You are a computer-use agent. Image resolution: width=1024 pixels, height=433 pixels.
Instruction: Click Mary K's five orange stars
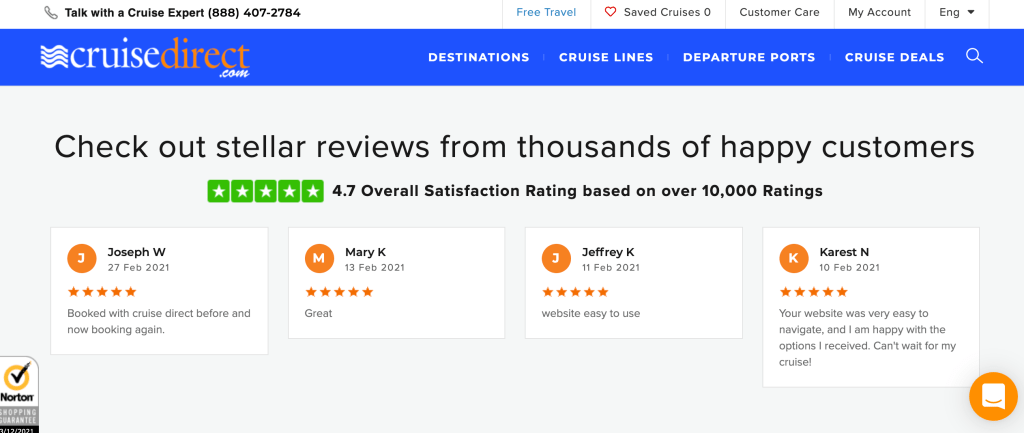(339, 292)
